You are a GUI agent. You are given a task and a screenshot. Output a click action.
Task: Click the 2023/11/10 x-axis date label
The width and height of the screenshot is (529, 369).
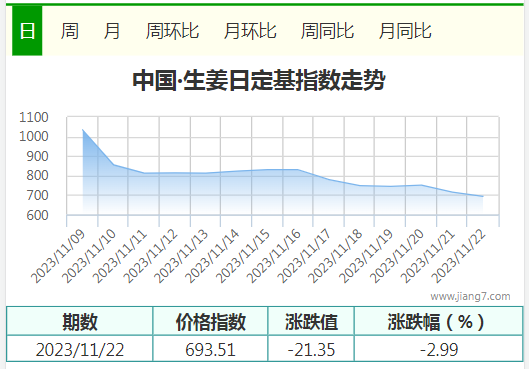89,256
